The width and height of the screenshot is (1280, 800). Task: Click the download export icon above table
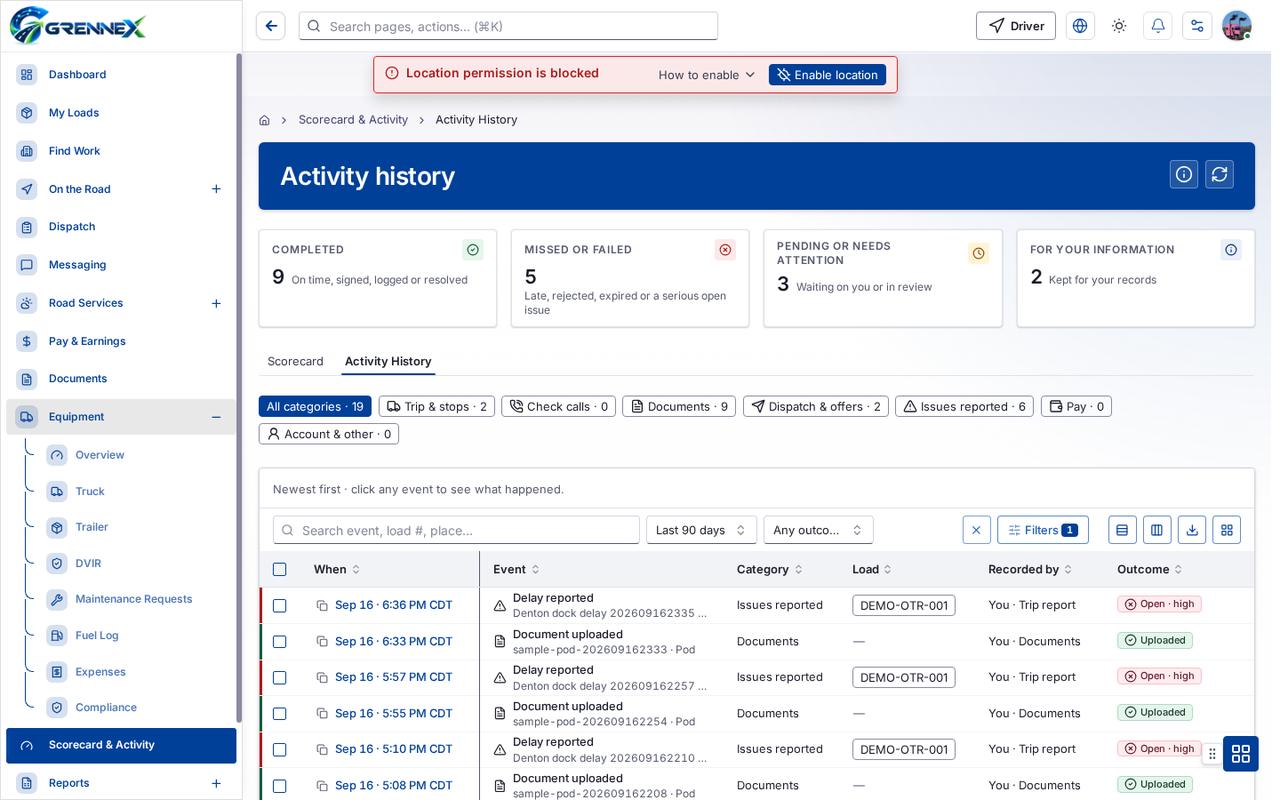point(1192,530)
